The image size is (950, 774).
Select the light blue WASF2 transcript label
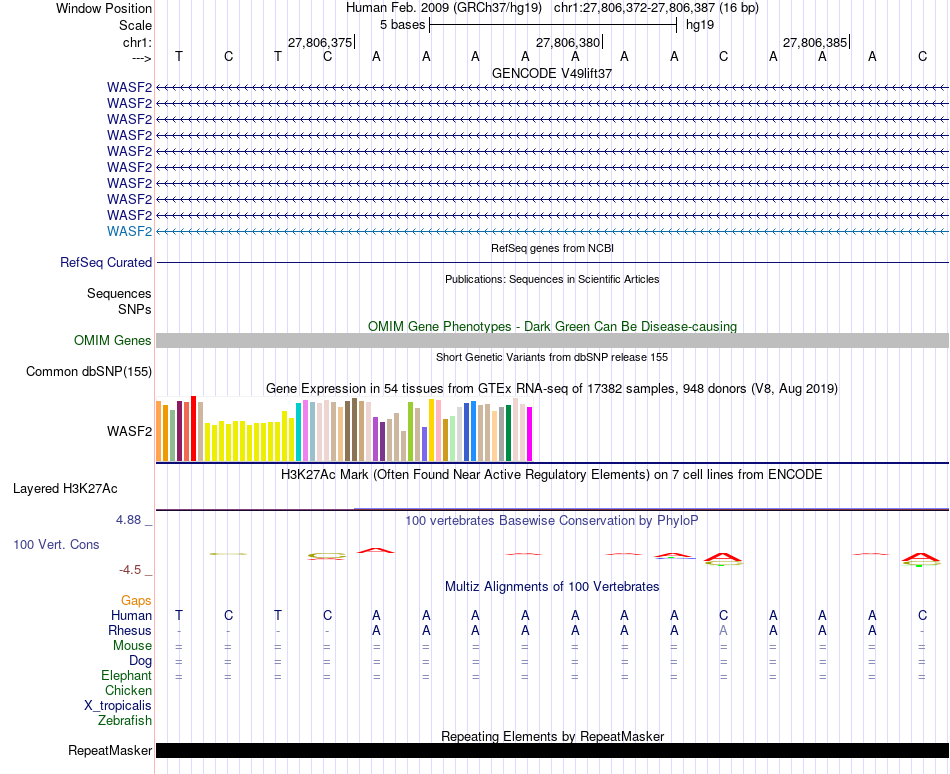click(x=130, y=231)
